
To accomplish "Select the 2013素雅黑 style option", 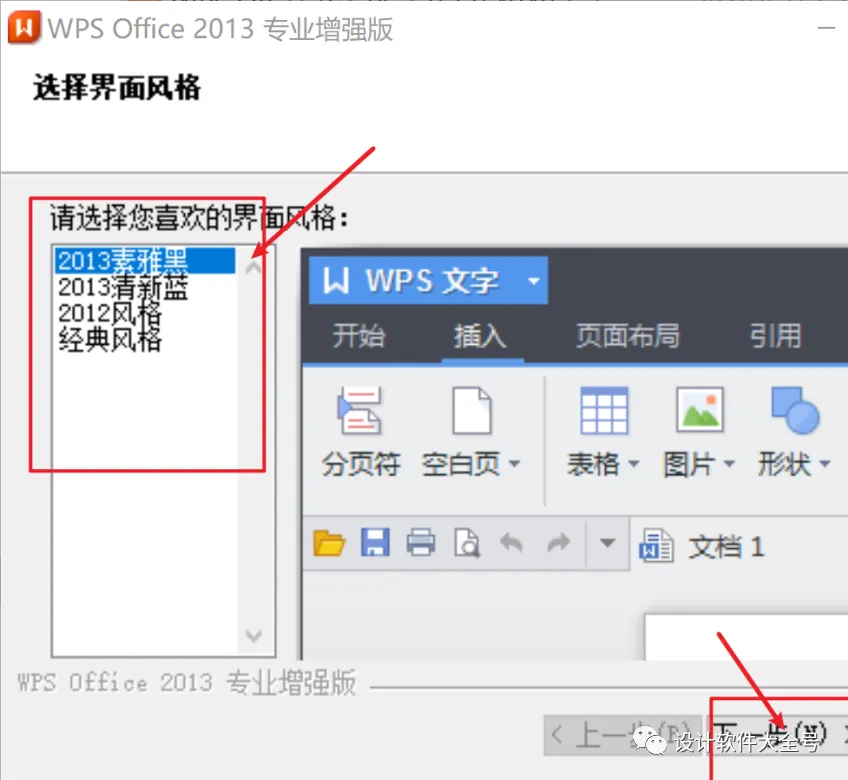I will tap(144, 261).
